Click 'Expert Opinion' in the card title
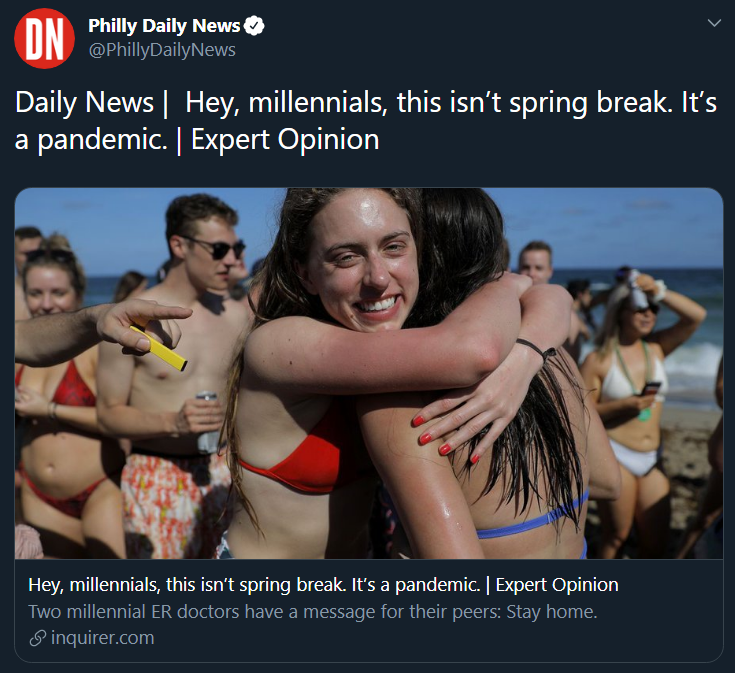This screenshot has height=673, width=735. (x=557, y=585)
